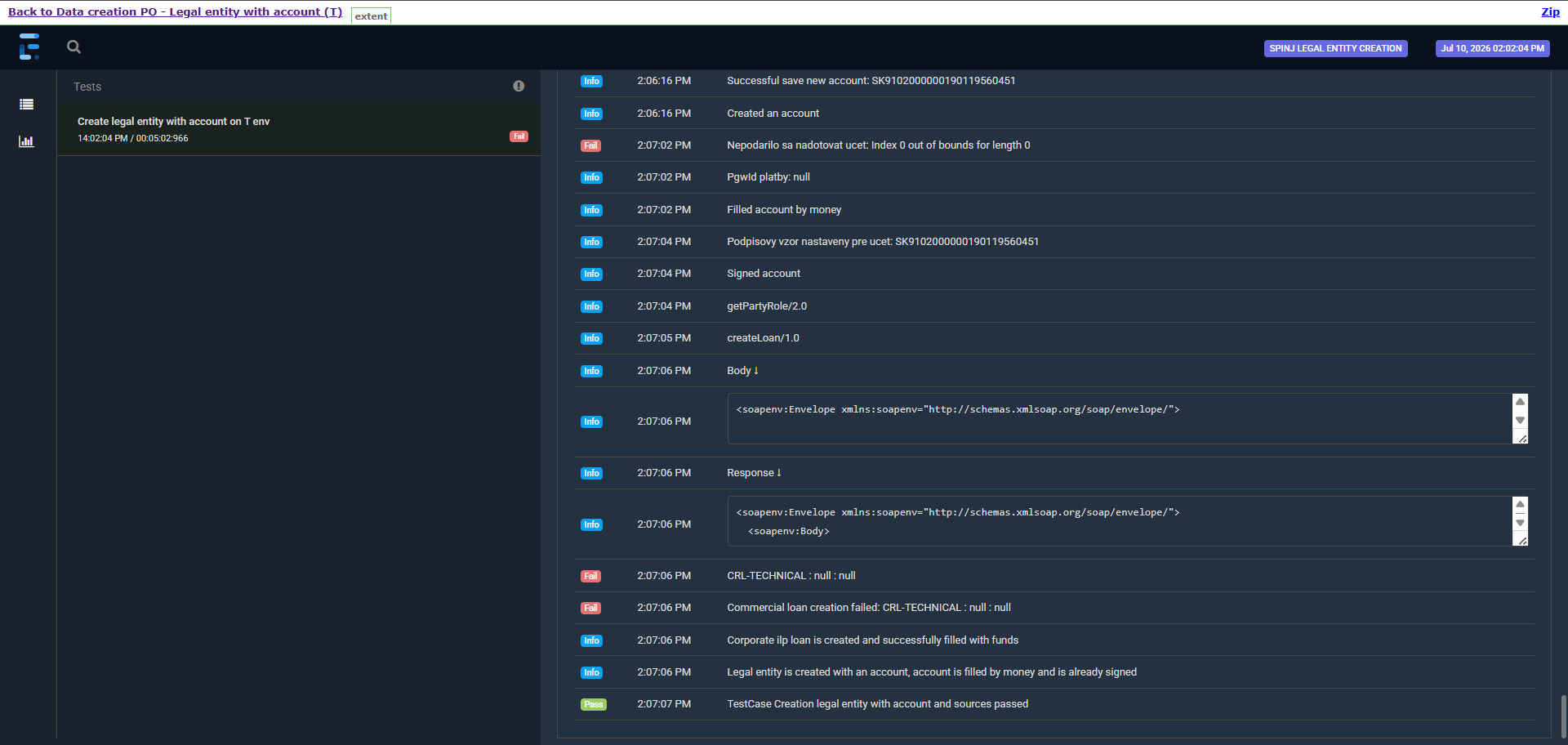
Task: Click Info badge for Legal entity is created row
Action: tap(591, 672)
